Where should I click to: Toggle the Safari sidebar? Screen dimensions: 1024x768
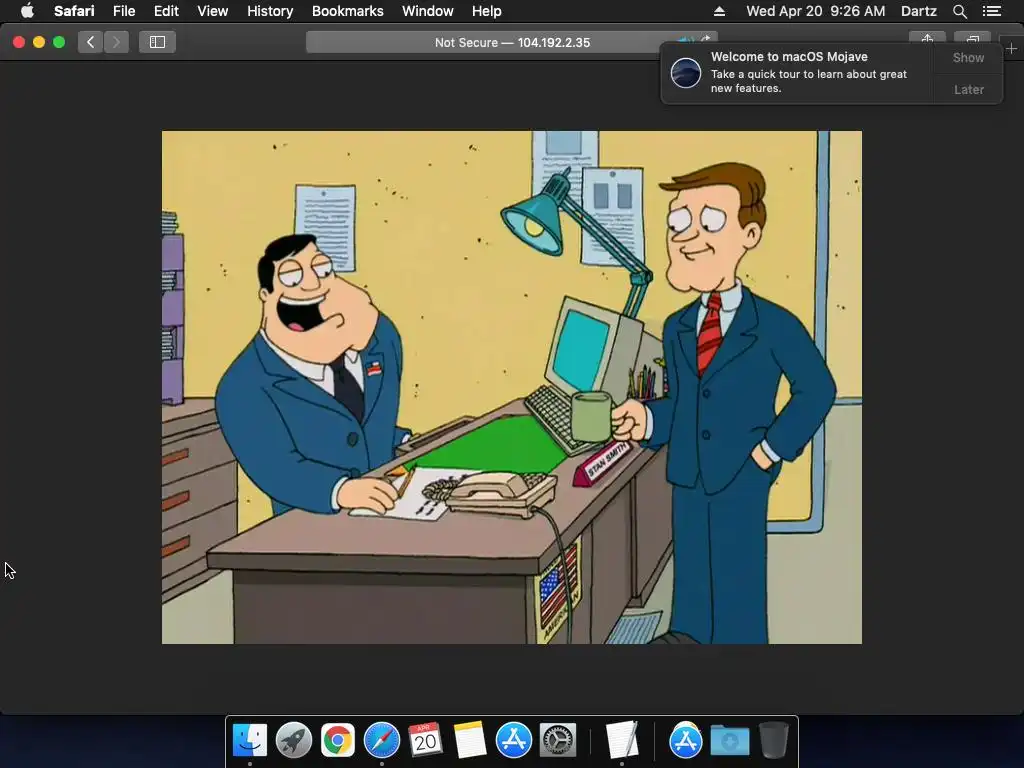pyautogui.click(x=157, y=42)
